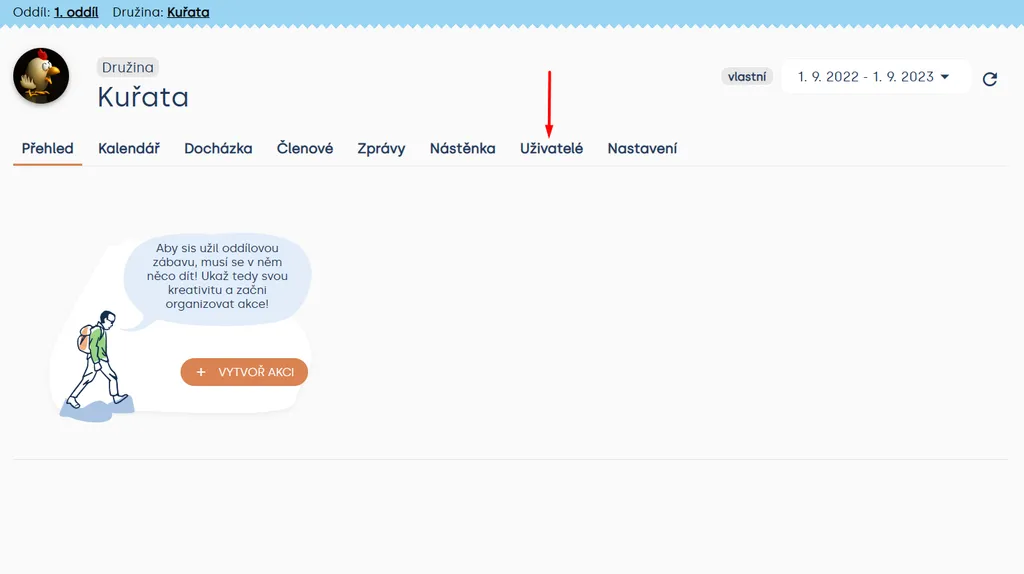
Task: Follow the 1. oddíl breadcrumb link
Action: pos(76,12)
